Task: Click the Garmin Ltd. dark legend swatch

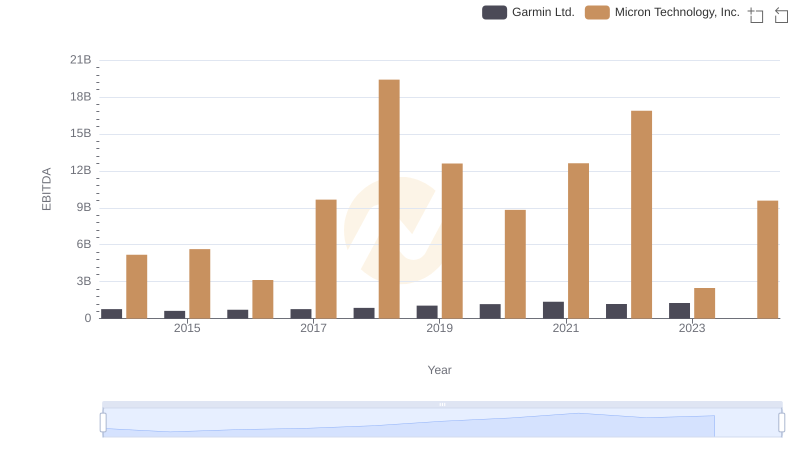Action: 494,12
